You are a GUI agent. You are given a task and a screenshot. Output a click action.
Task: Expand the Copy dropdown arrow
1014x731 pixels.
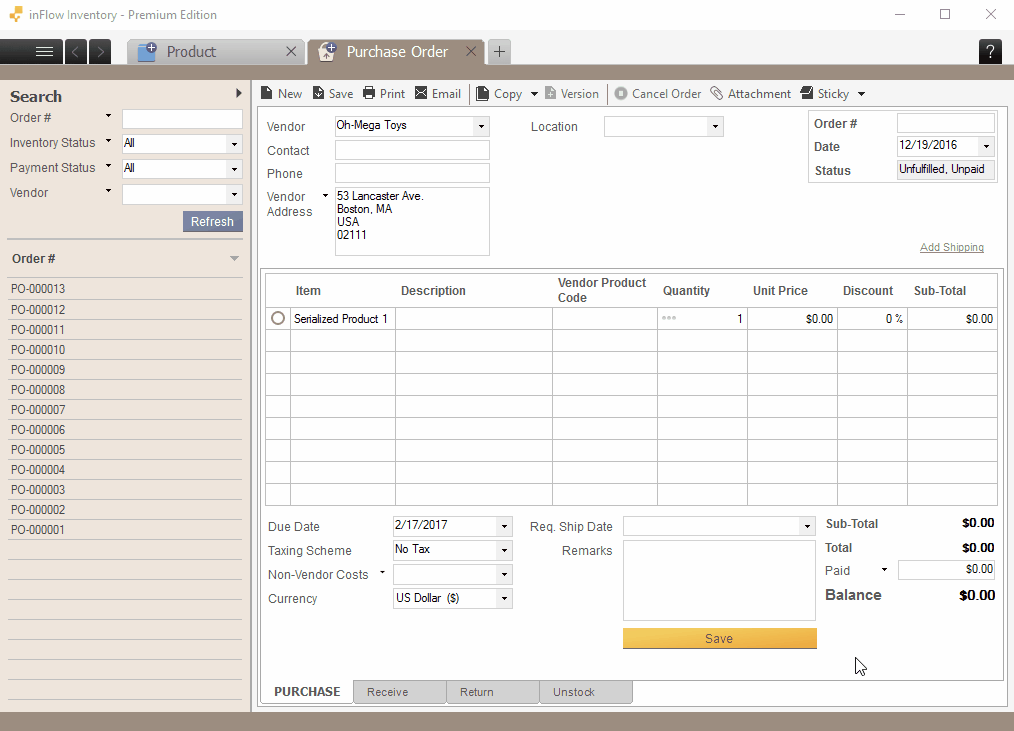click(x=534, y=94)
